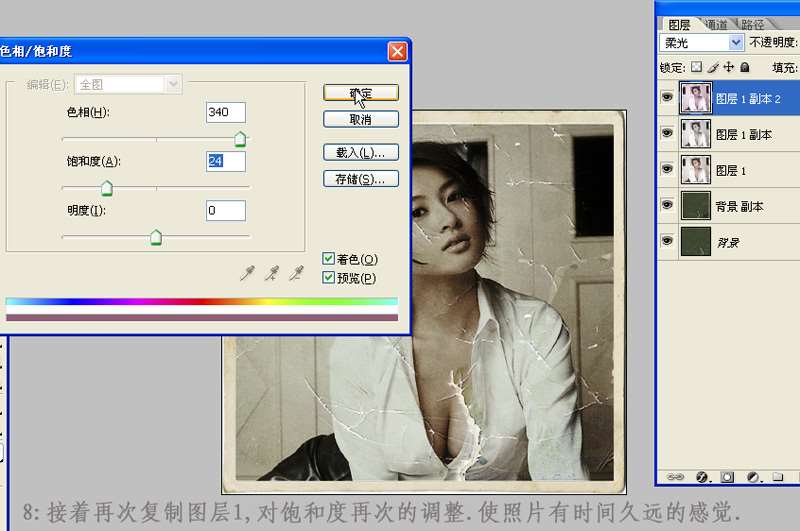
Task: Hide the 图层 1 副本 2 layer
Action: (667, 98)
